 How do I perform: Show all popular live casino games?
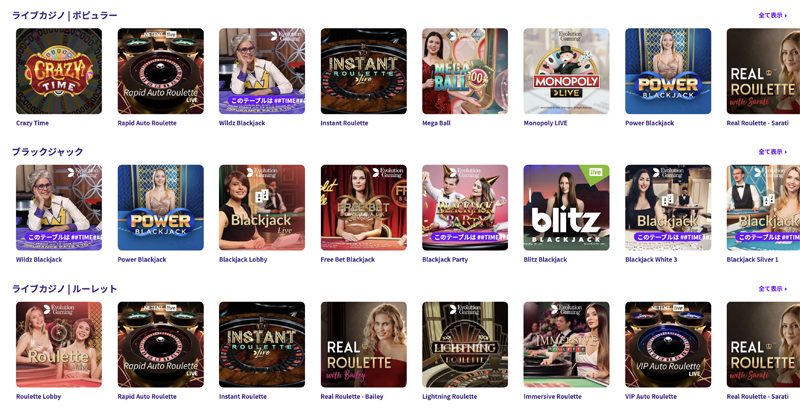[x=772, y=15]
